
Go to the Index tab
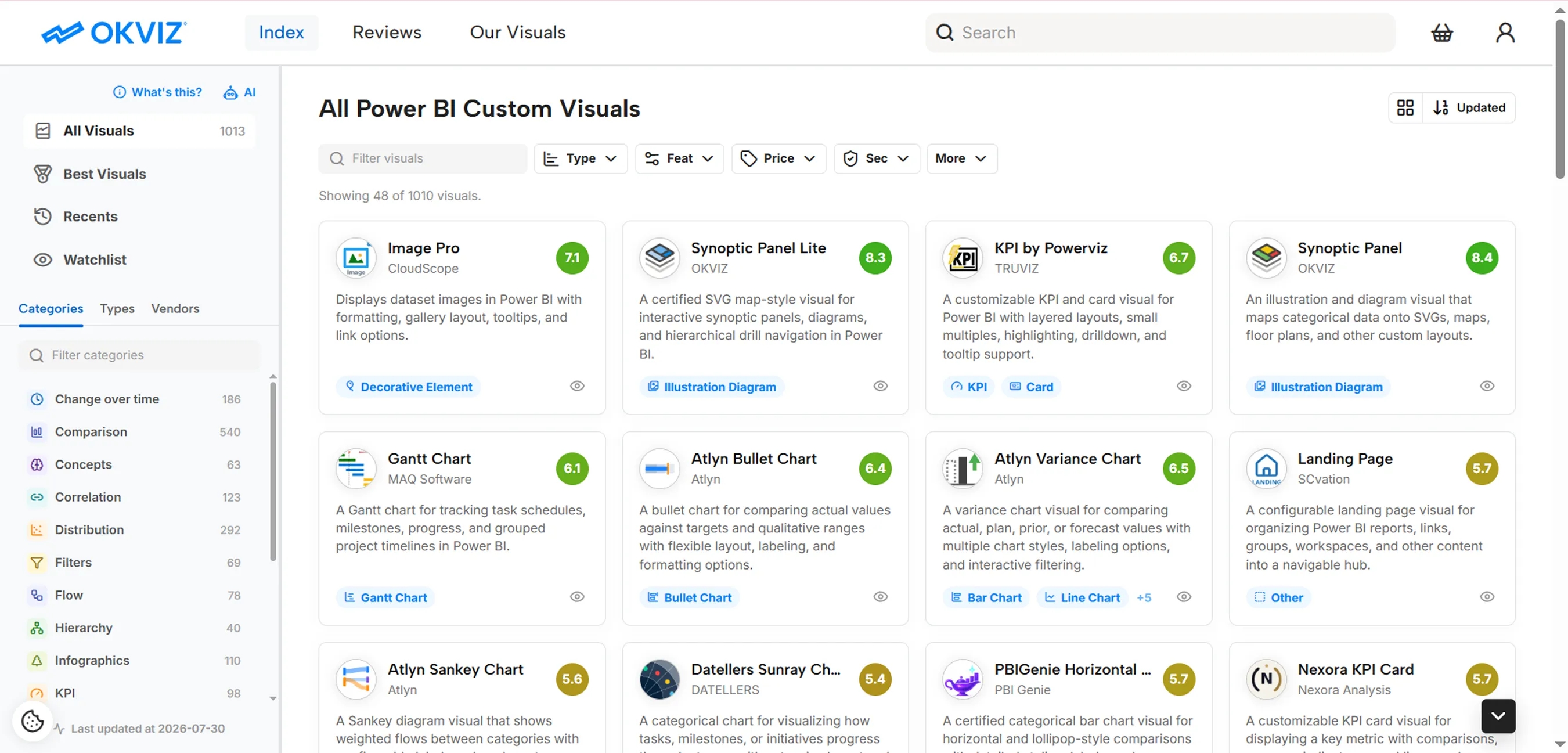(x=281, y=33)
